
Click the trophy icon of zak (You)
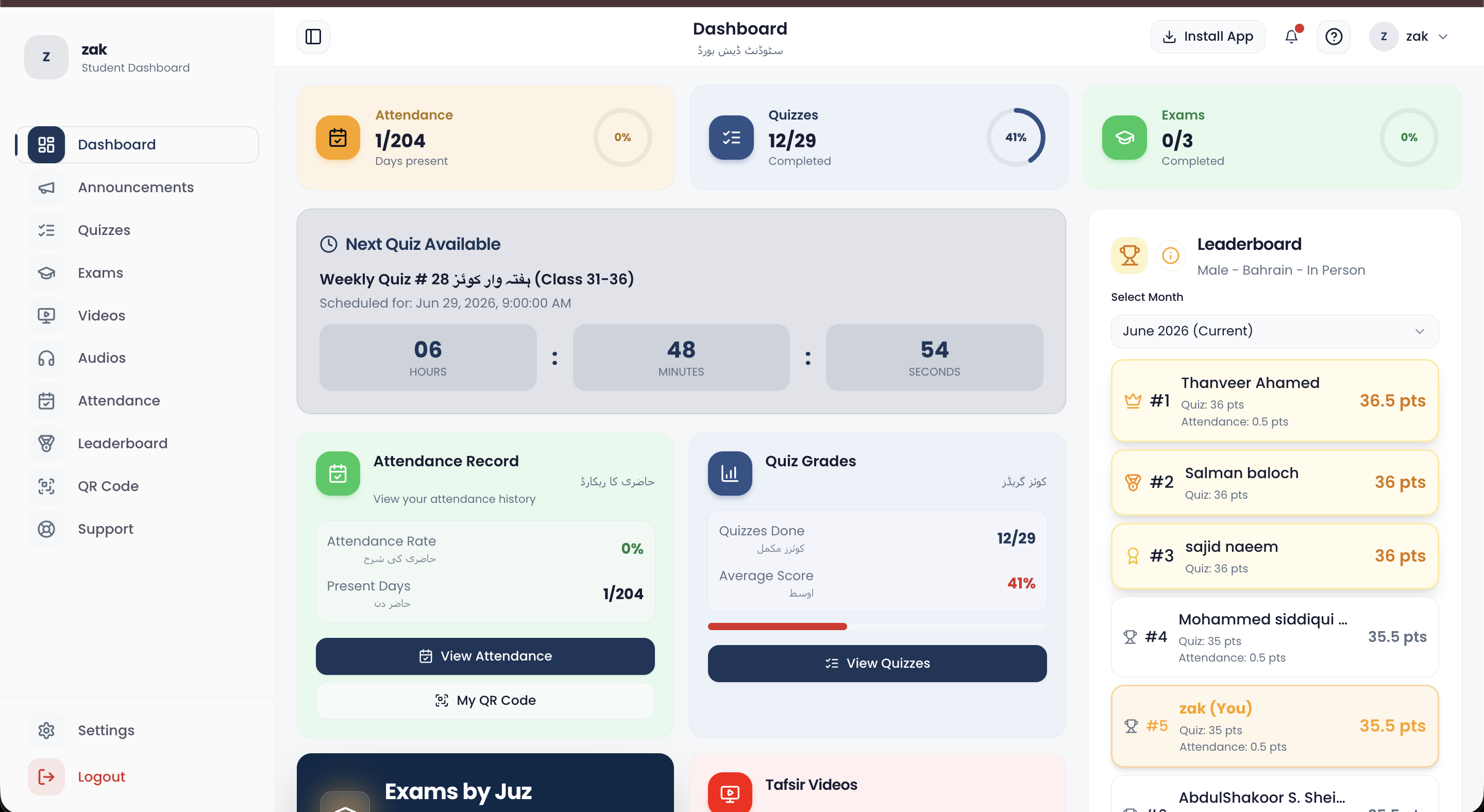point(1131,725)
